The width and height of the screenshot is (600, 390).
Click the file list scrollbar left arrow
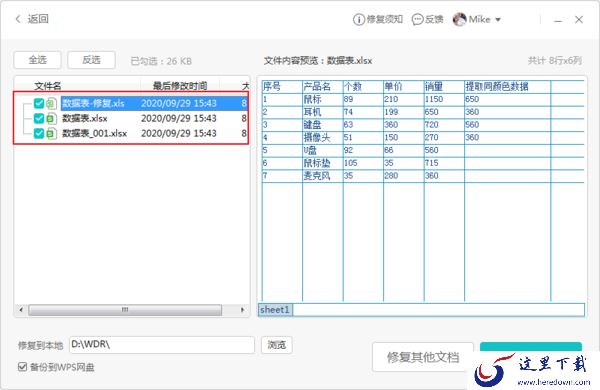pyautogui.click(x=21, y=310)
